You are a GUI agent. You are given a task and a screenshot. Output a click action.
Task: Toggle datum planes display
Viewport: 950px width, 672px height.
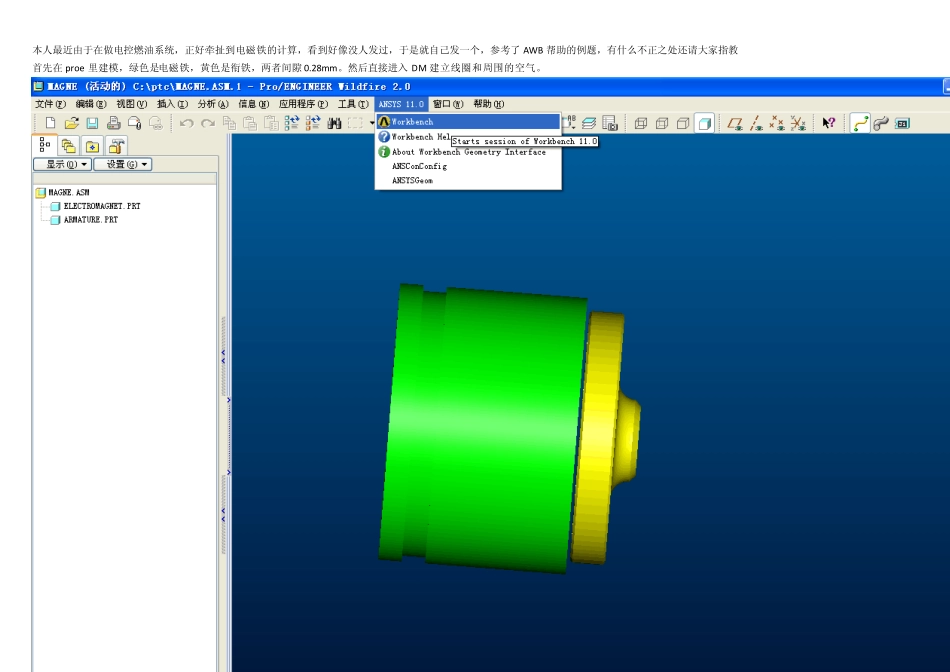click(735, 123)
